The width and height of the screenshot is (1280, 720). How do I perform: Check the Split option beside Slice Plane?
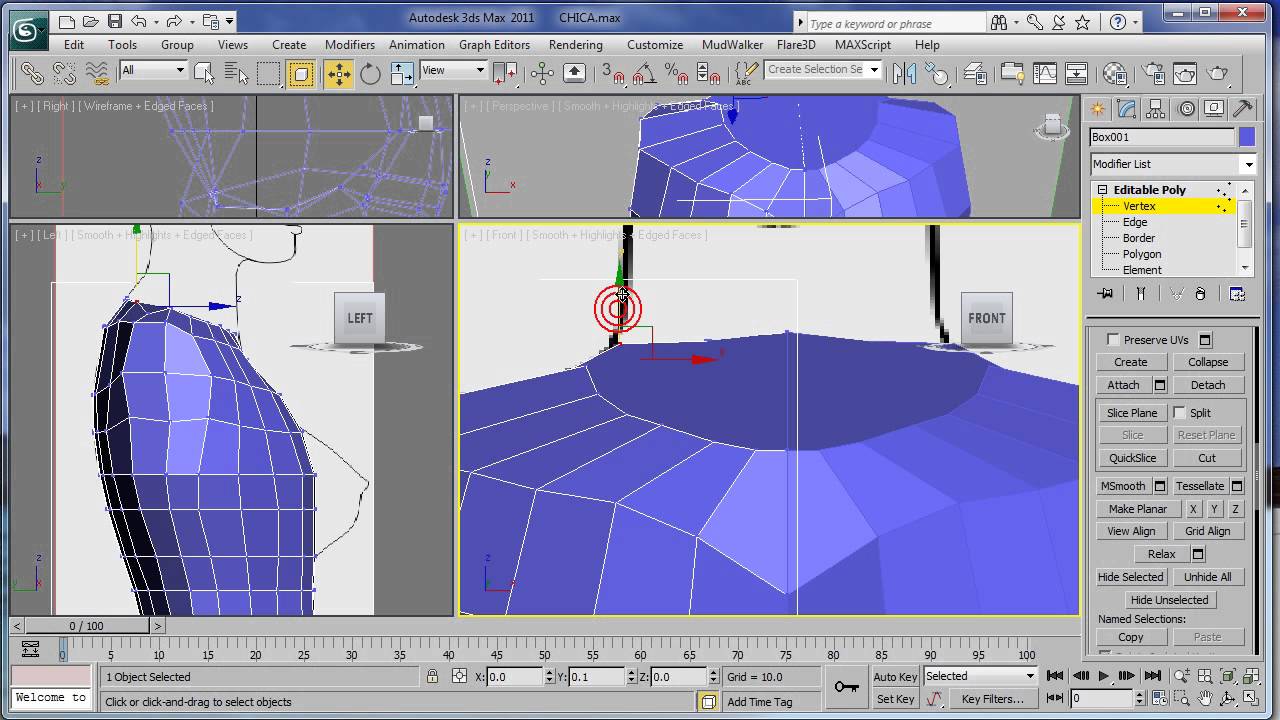(x=1180, y=413)
